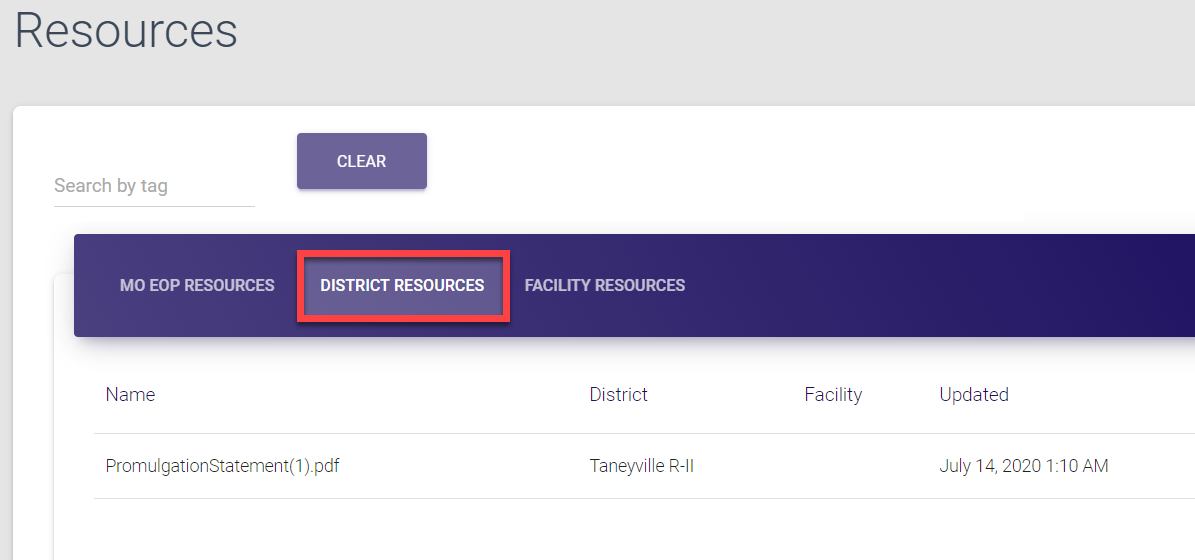
Task: Open the Facility Resources tab
Action: click(604, 285)
